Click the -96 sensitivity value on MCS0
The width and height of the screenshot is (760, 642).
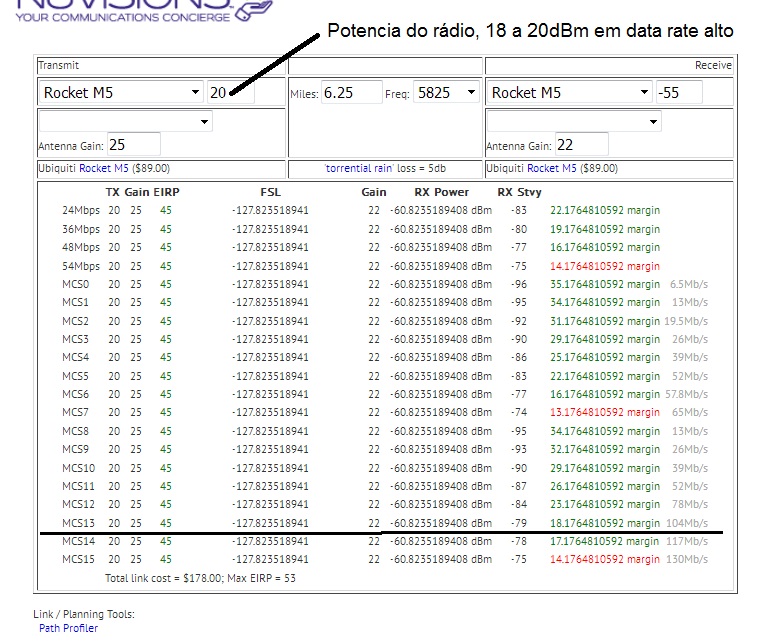pyautogui.click(x=519, y=284)
